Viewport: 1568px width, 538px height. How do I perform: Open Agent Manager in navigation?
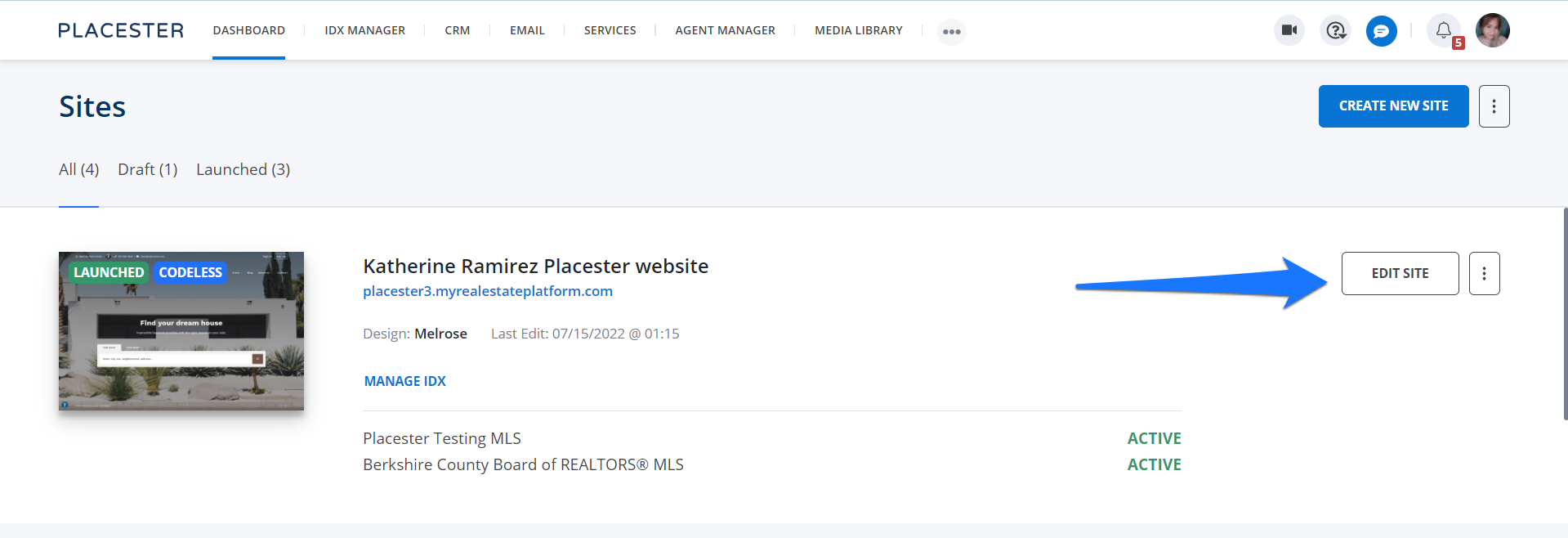coord(725,30)
